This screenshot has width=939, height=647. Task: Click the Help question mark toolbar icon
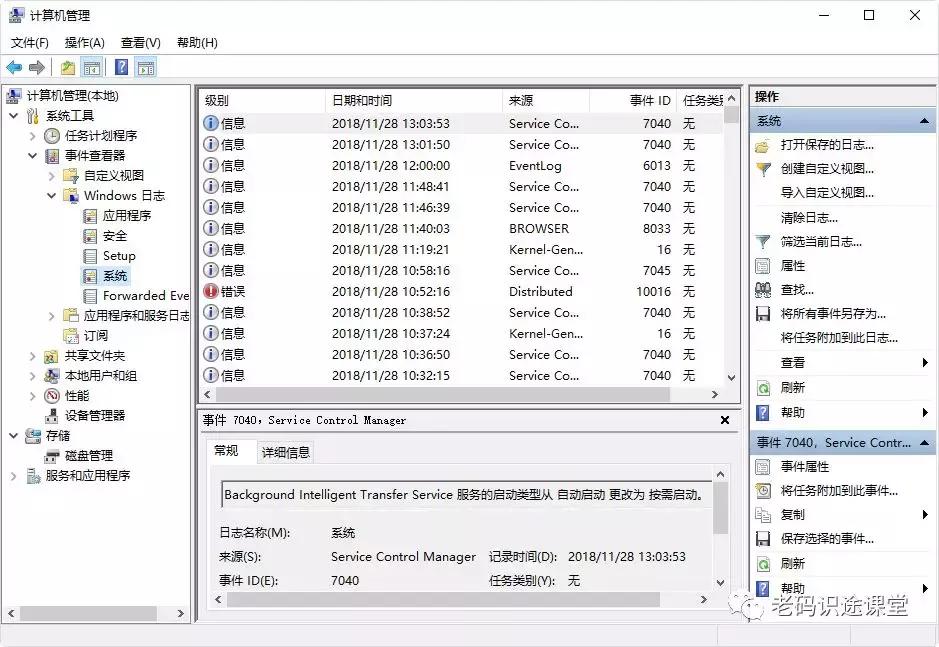121,67
